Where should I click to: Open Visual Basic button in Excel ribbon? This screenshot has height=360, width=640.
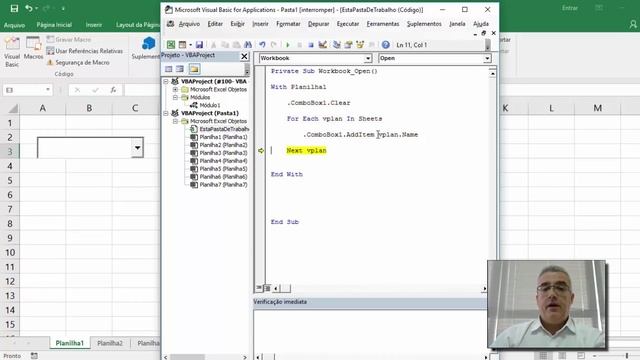click(12, 52)
